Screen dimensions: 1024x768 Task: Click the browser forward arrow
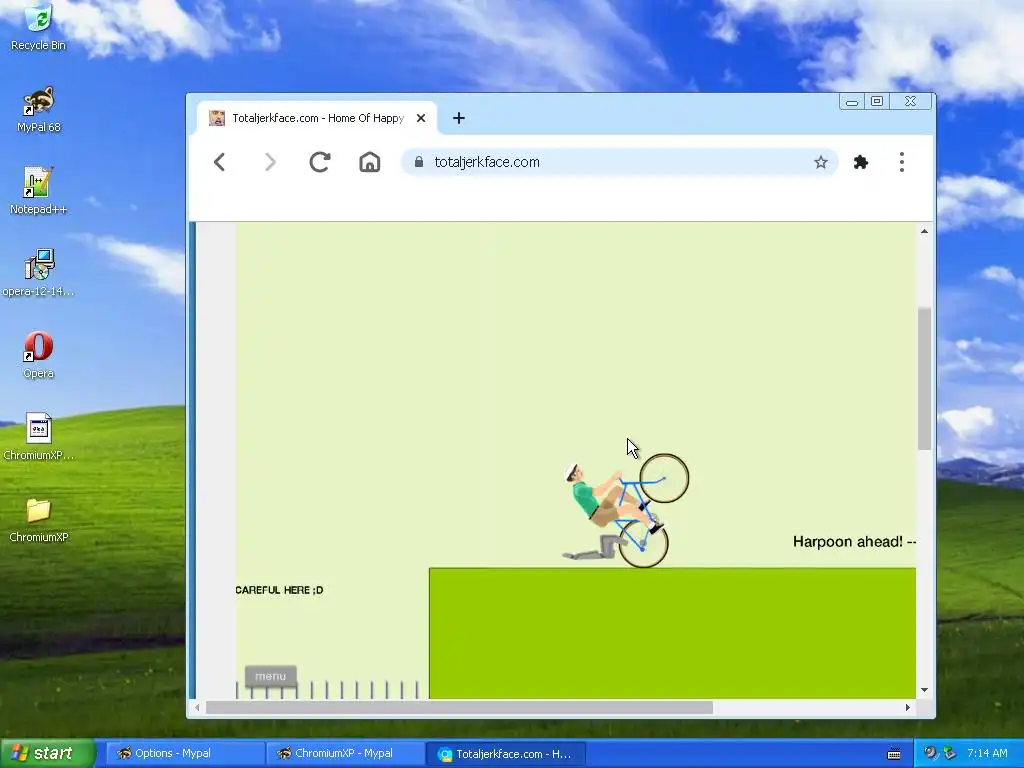coord(270,162)
